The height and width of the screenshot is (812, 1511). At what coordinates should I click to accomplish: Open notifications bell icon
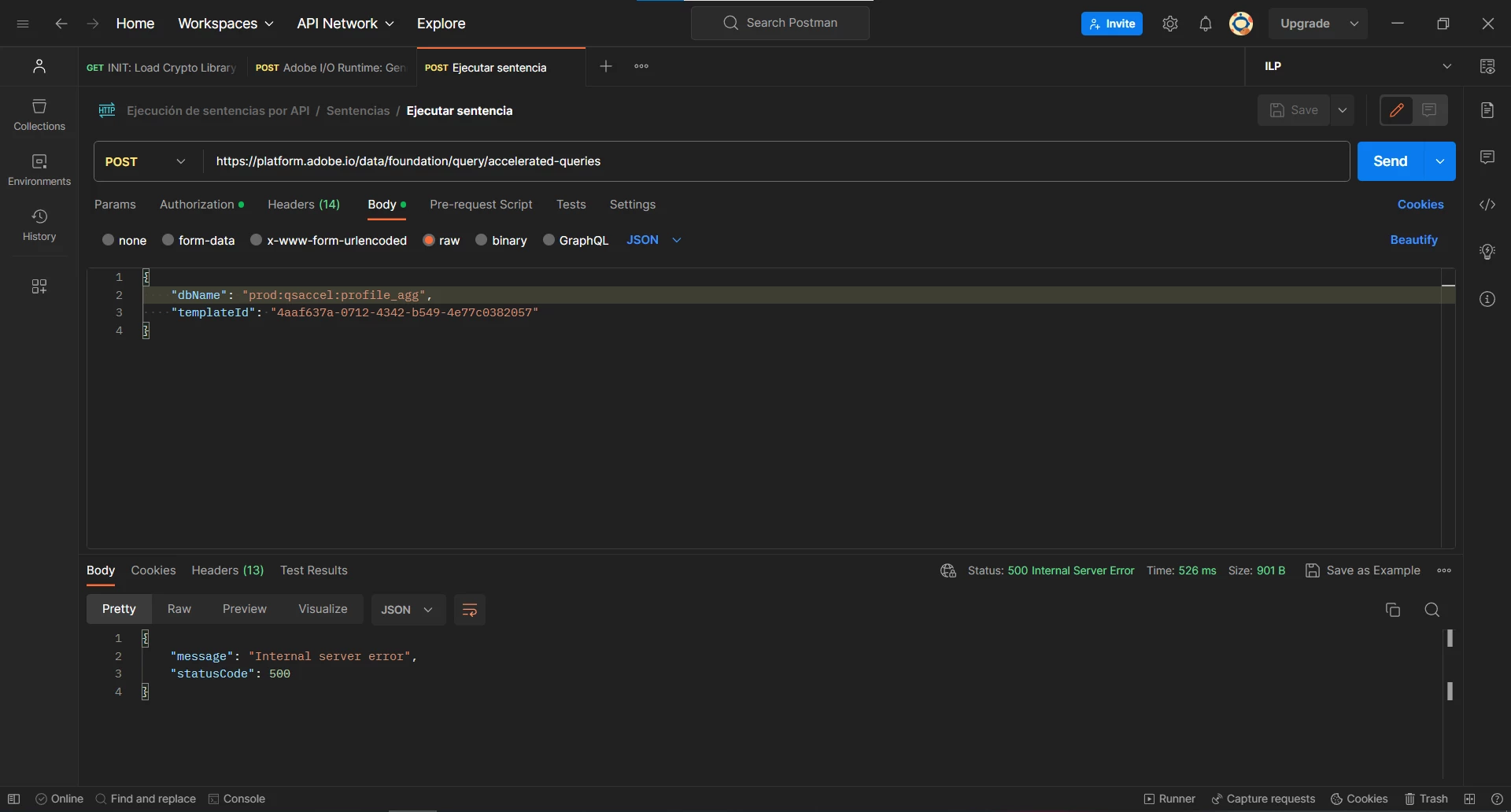[x=1206, y=24]
